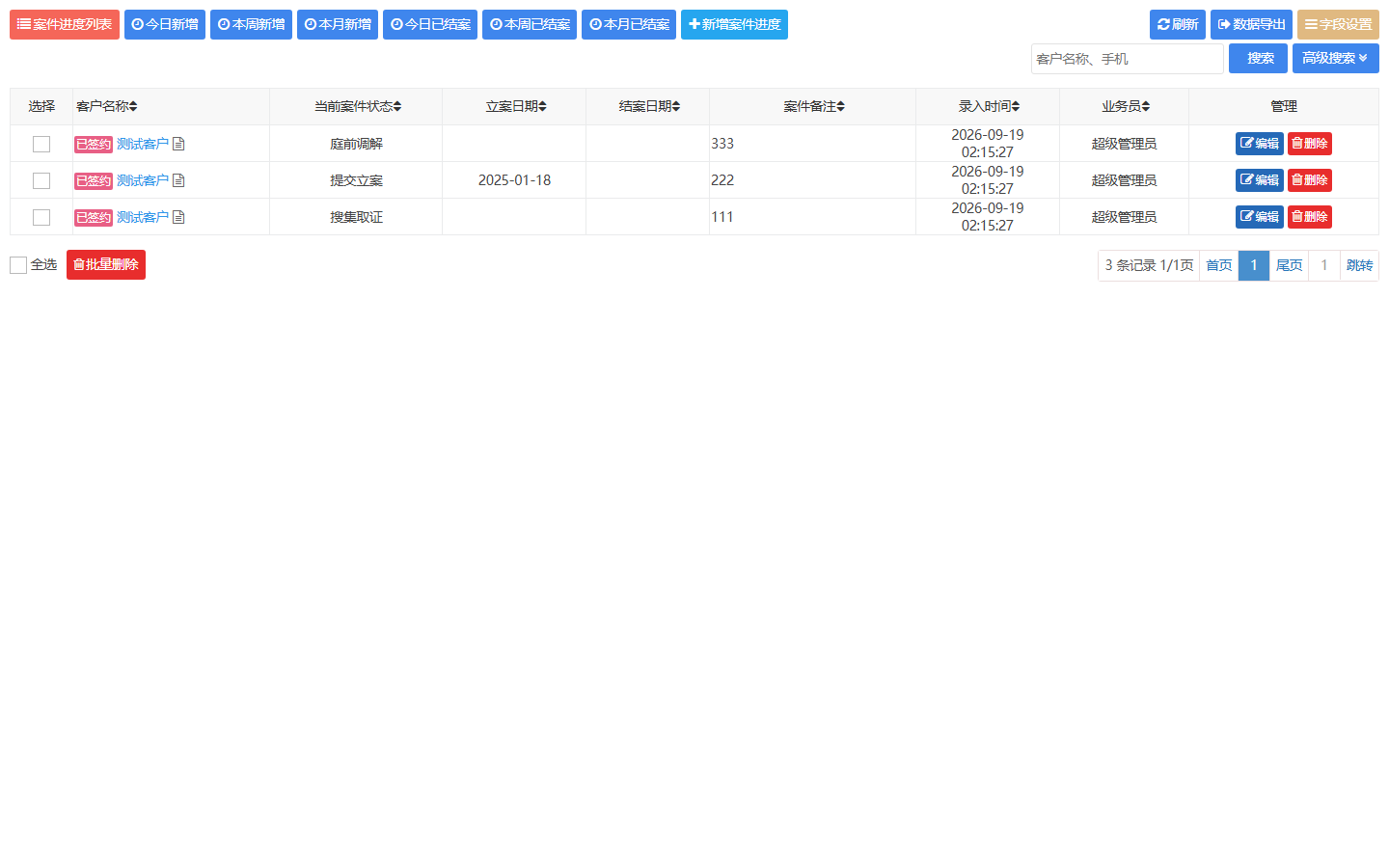Sort by 客户名称 column arrows
This screenshot has width=1389, height=868.
click(133, 106)
